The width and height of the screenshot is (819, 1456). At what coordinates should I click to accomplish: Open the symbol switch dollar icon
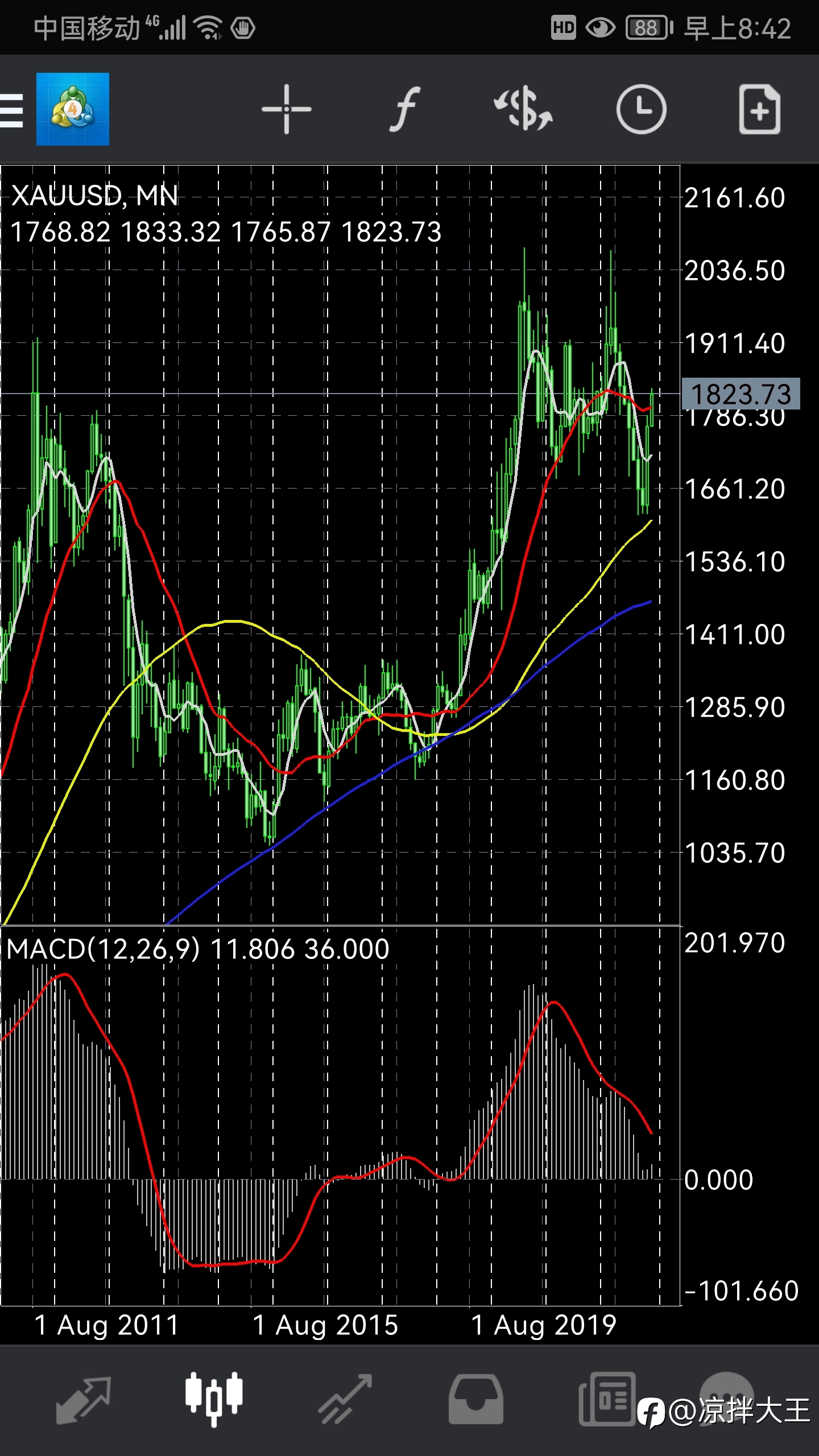click(523, 108)
